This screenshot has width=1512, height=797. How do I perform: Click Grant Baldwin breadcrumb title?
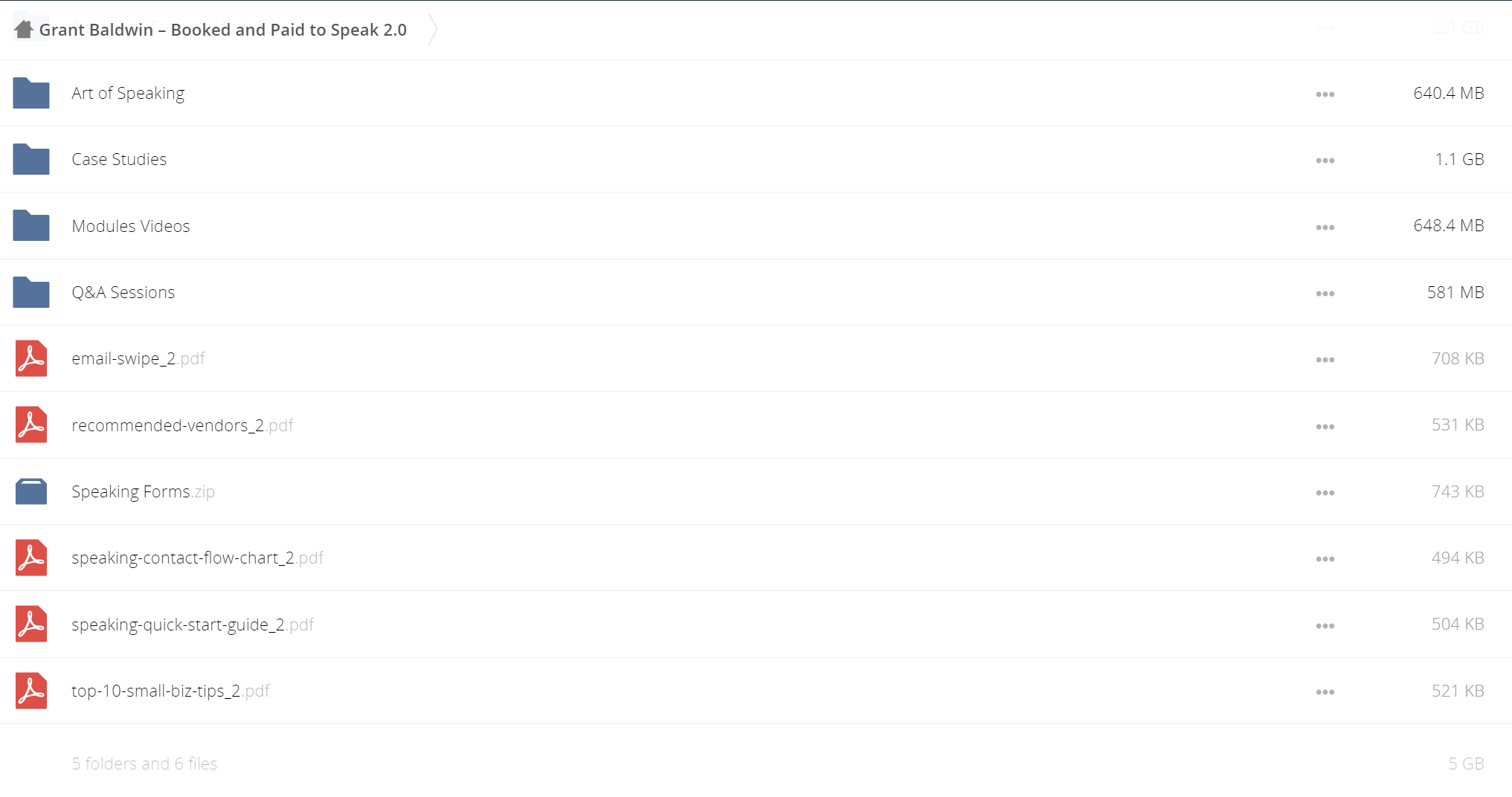[223, 30]
